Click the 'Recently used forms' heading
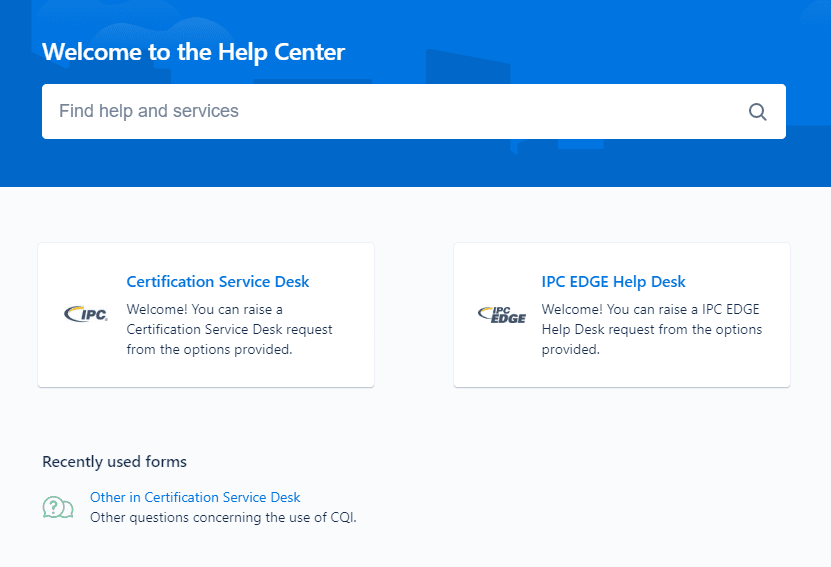The height and width of the screenshot is (567, 831). [x=114, y=461]
